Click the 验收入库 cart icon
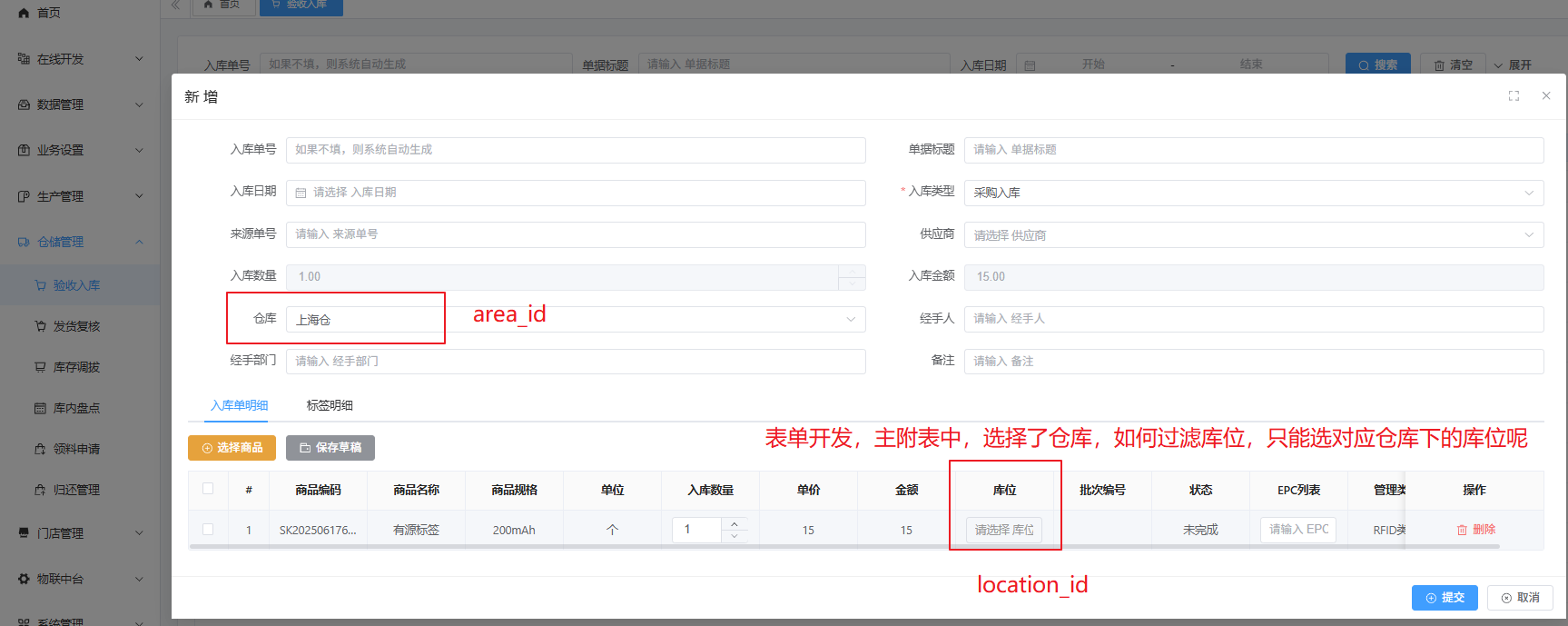Image resolution: width=1568 pixels, height=626 pixels. (40, 285)
